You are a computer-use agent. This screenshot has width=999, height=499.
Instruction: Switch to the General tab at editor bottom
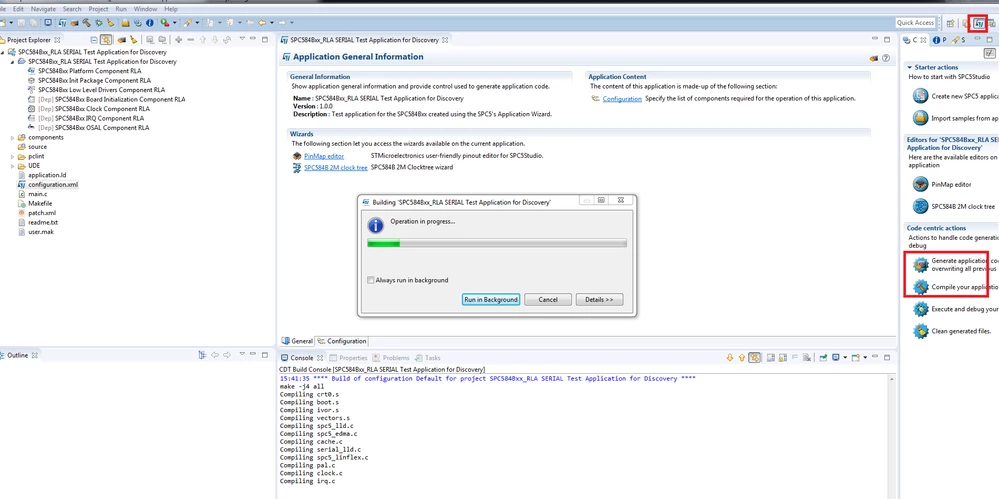298,341
